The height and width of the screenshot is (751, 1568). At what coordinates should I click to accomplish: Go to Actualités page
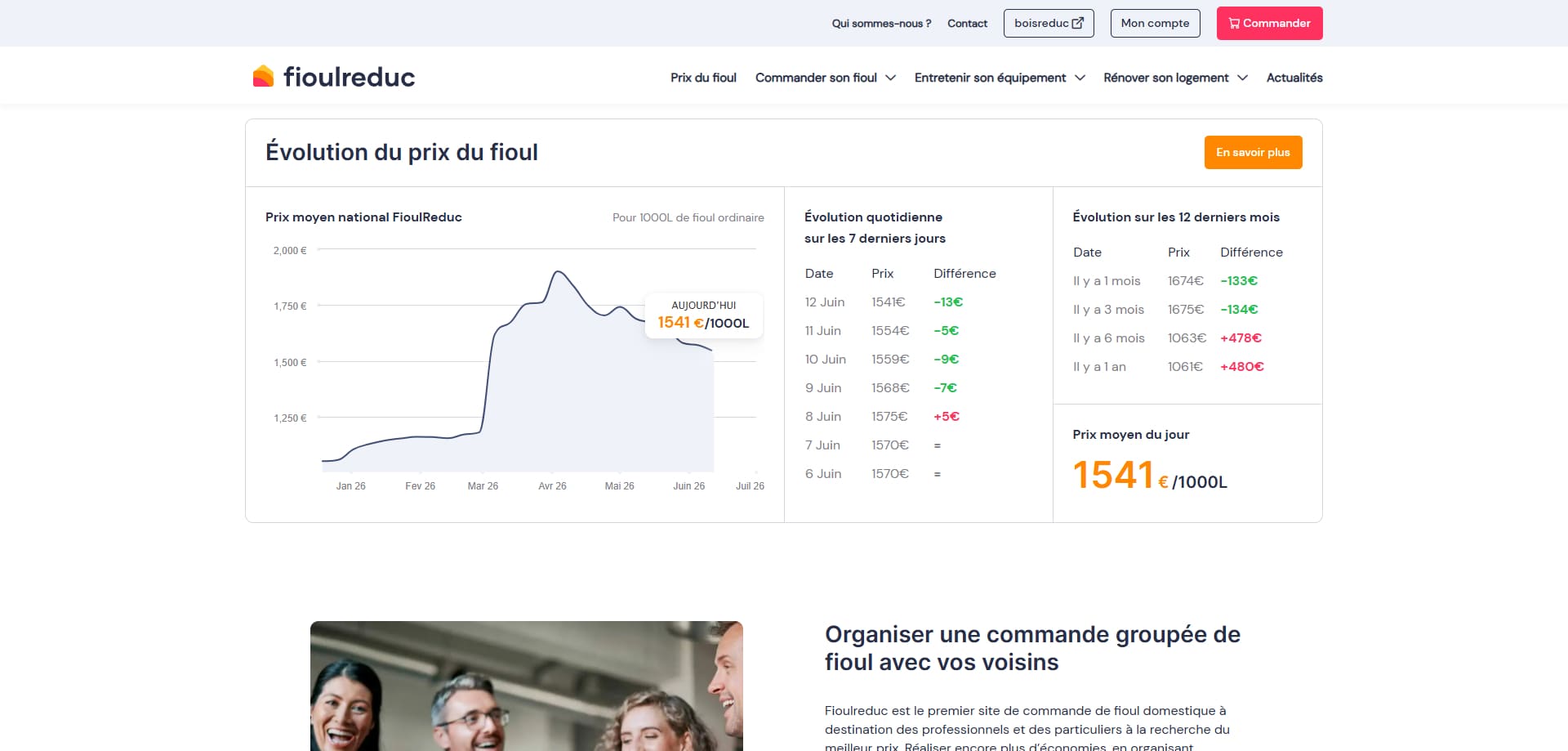[1294, 78]
